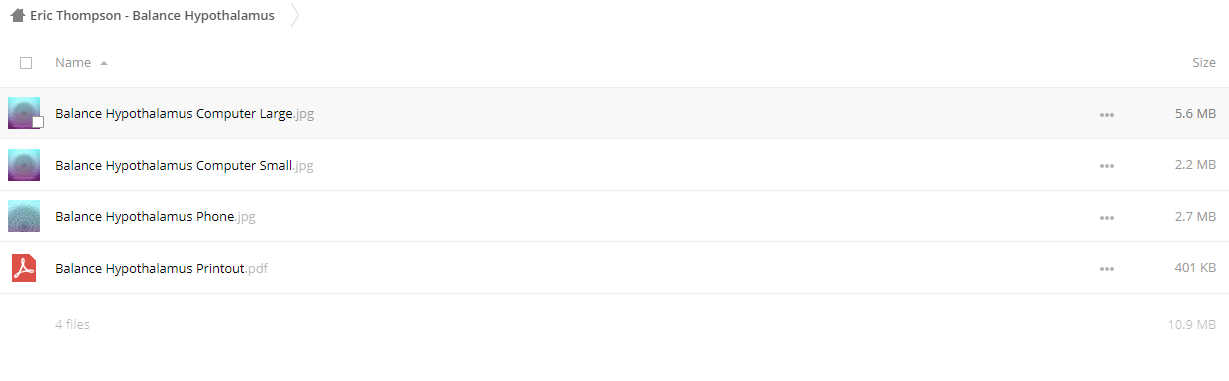Image resolution: width=1229 pixels, height=381 pixels.
Task: Open Balance Hypothalamus Computer Large.jpg
Action: point(185,114)
